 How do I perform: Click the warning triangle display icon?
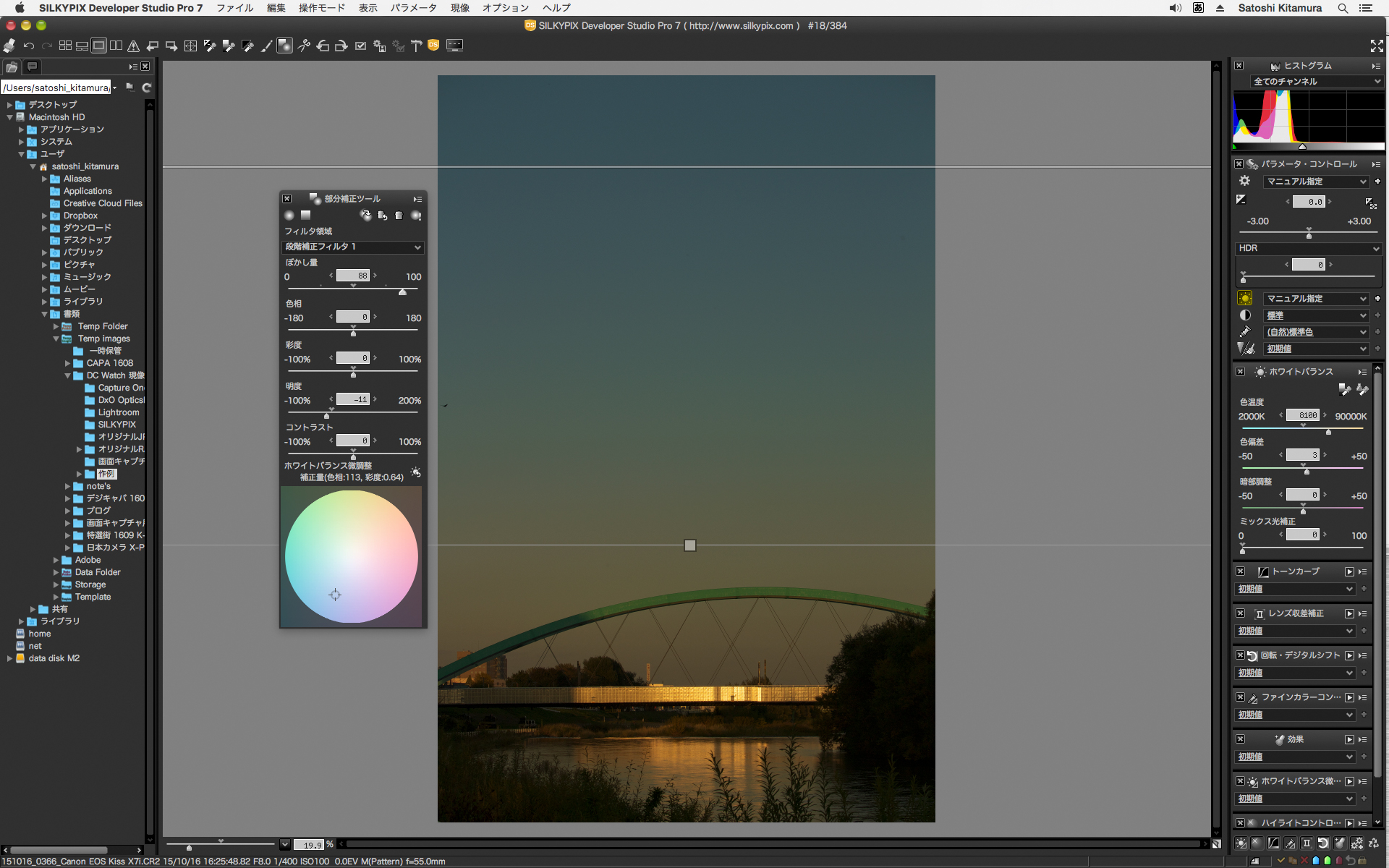coord(133,46)
